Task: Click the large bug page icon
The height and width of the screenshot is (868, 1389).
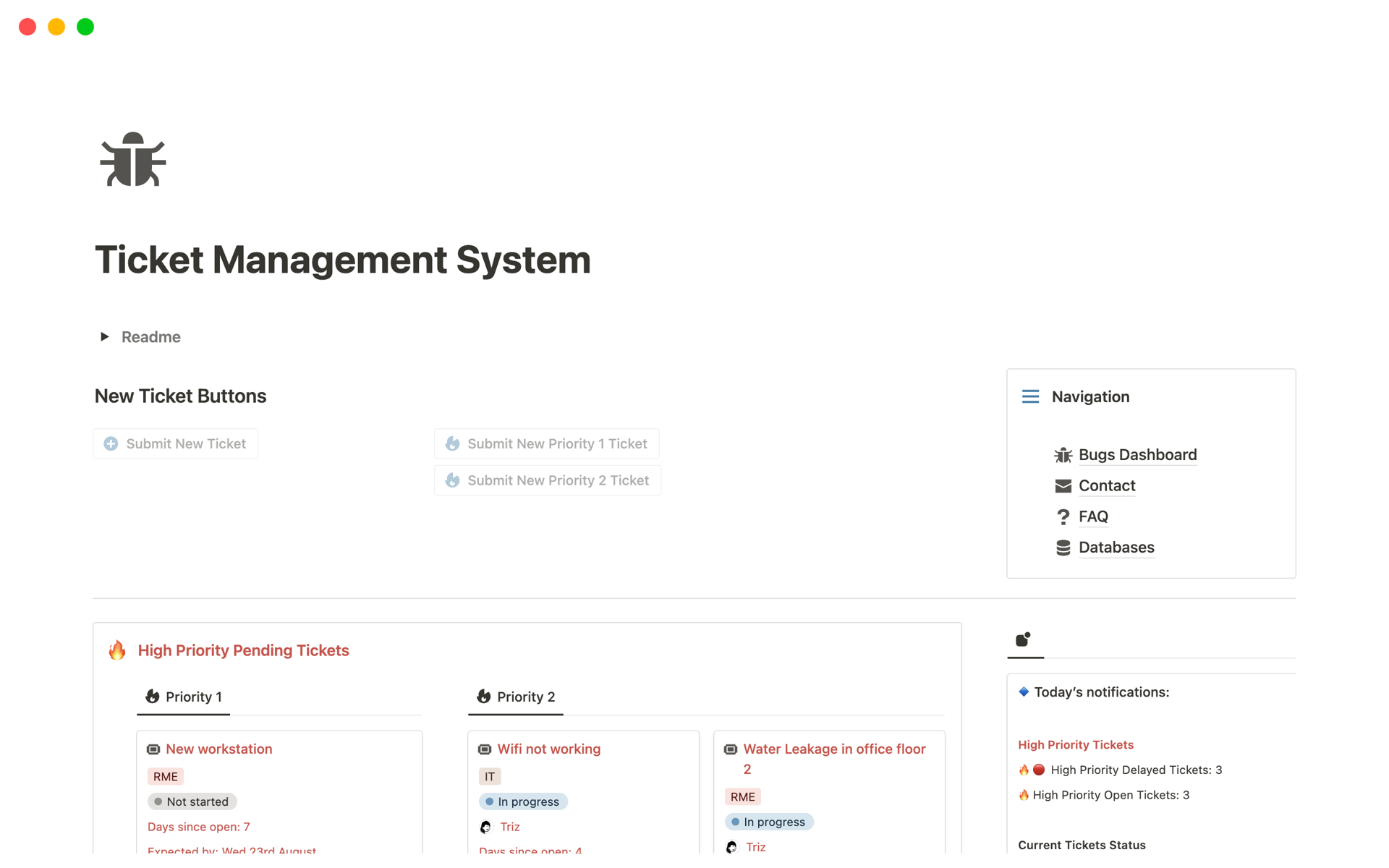Action: tap(133, 160)
